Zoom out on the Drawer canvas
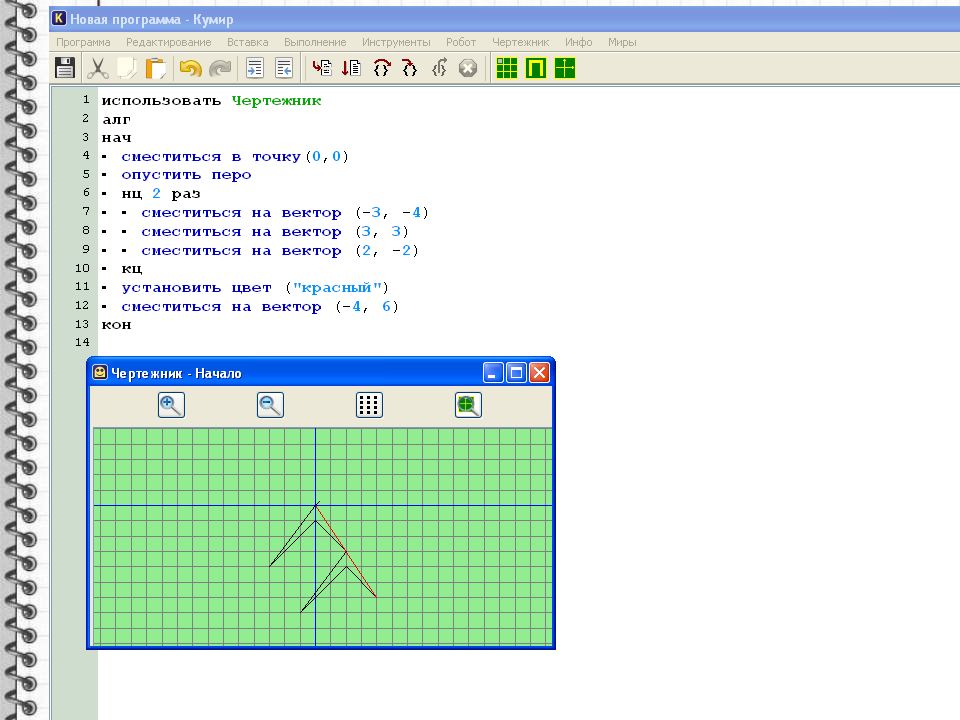960x720 pixels. click(x=270, y=405)
